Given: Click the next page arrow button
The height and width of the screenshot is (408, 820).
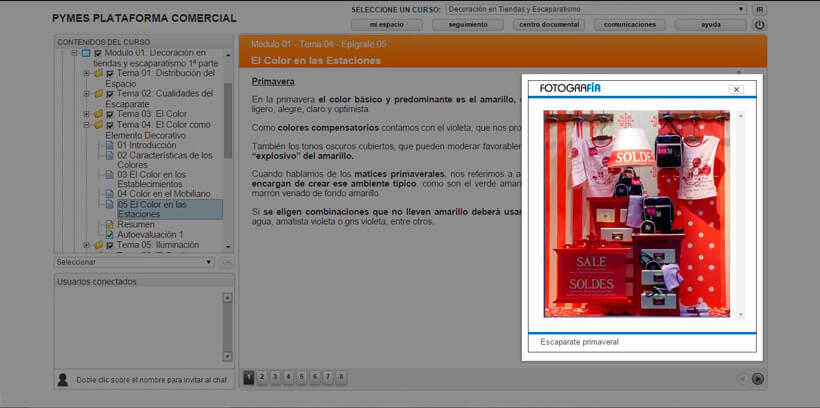Looking at the screenshot, I should pos(757,379).
